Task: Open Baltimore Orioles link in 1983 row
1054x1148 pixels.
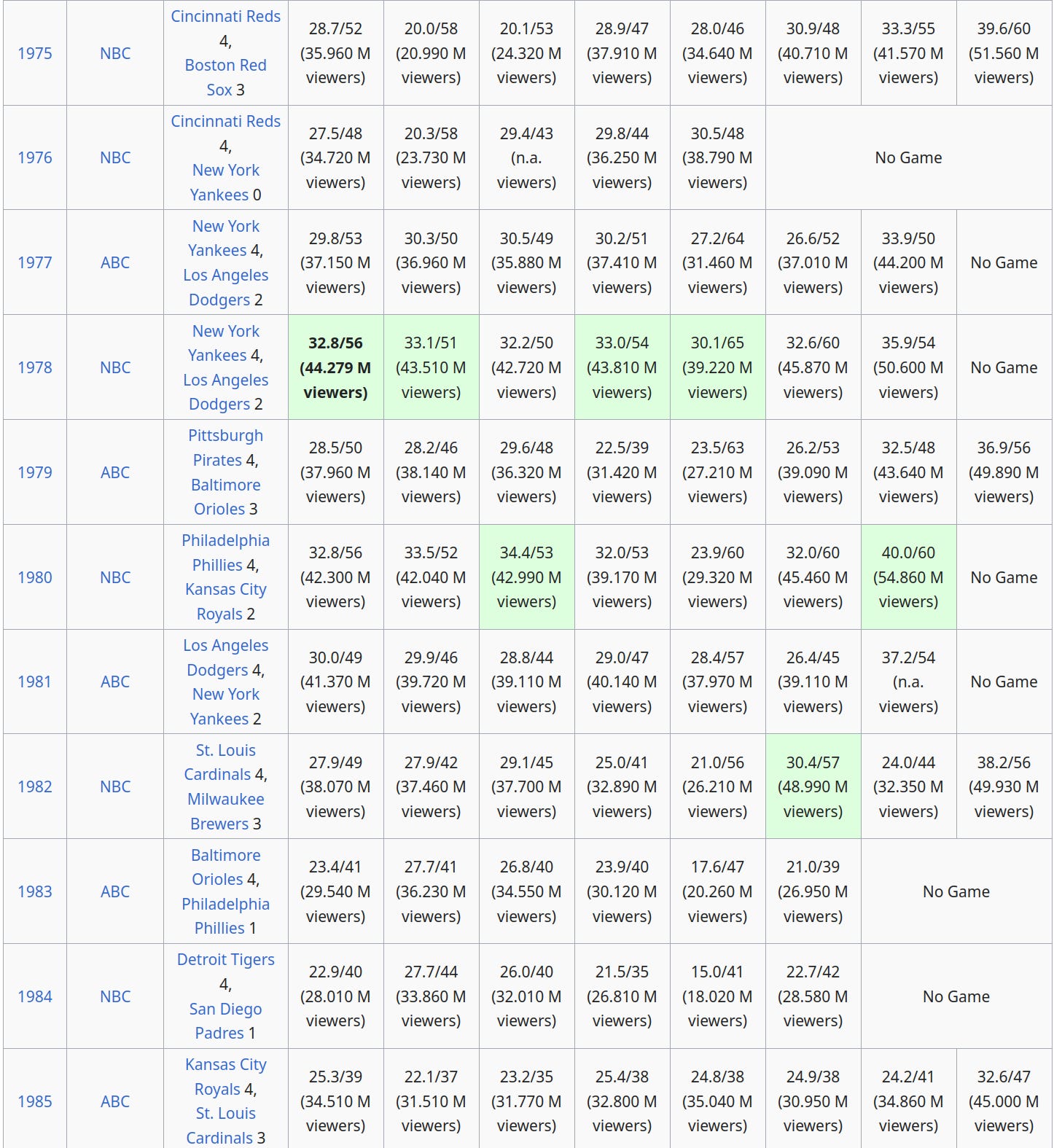Action: coord(225,867)
